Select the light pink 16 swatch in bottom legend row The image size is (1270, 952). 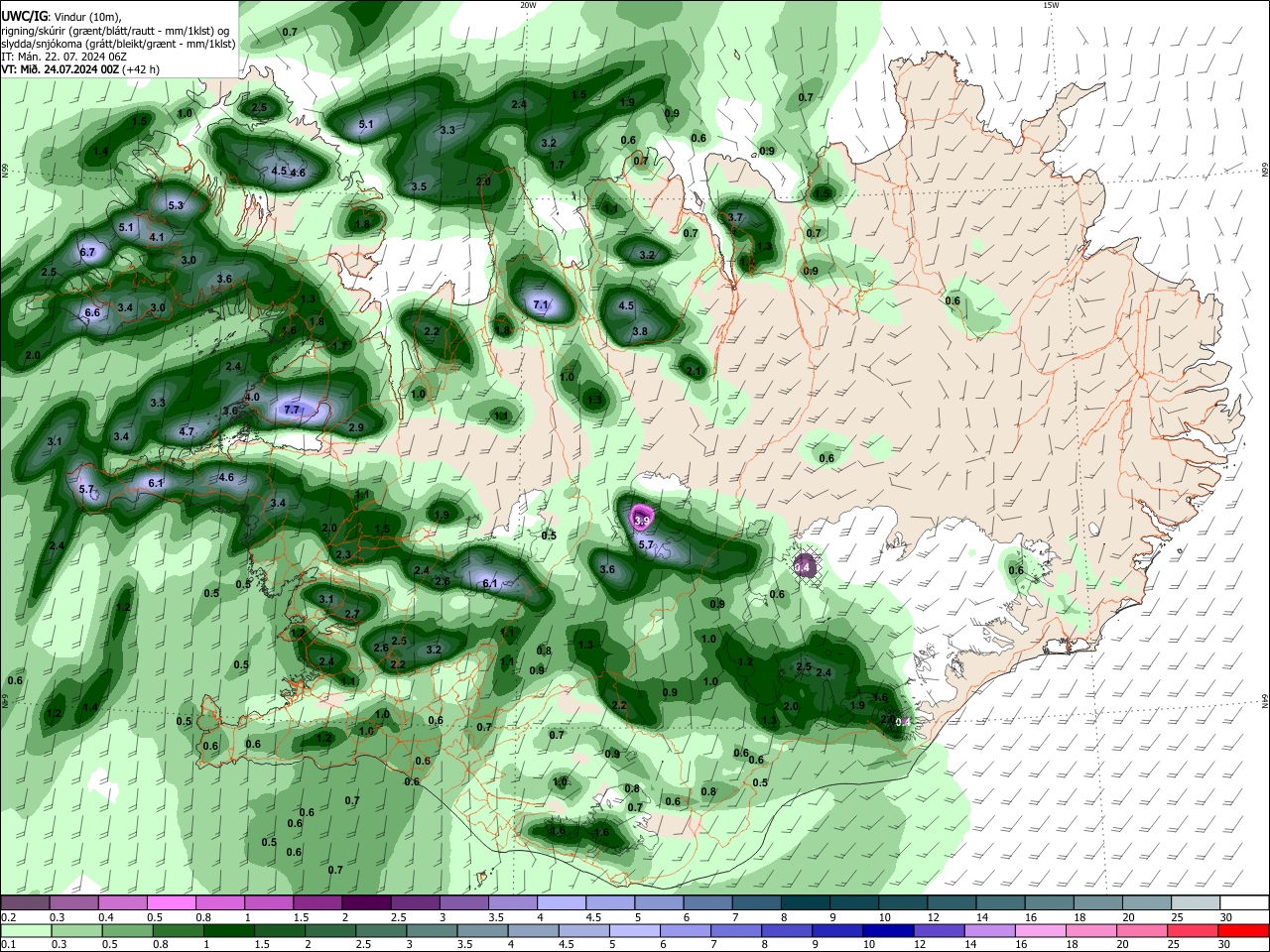[x=1040, y=930]
